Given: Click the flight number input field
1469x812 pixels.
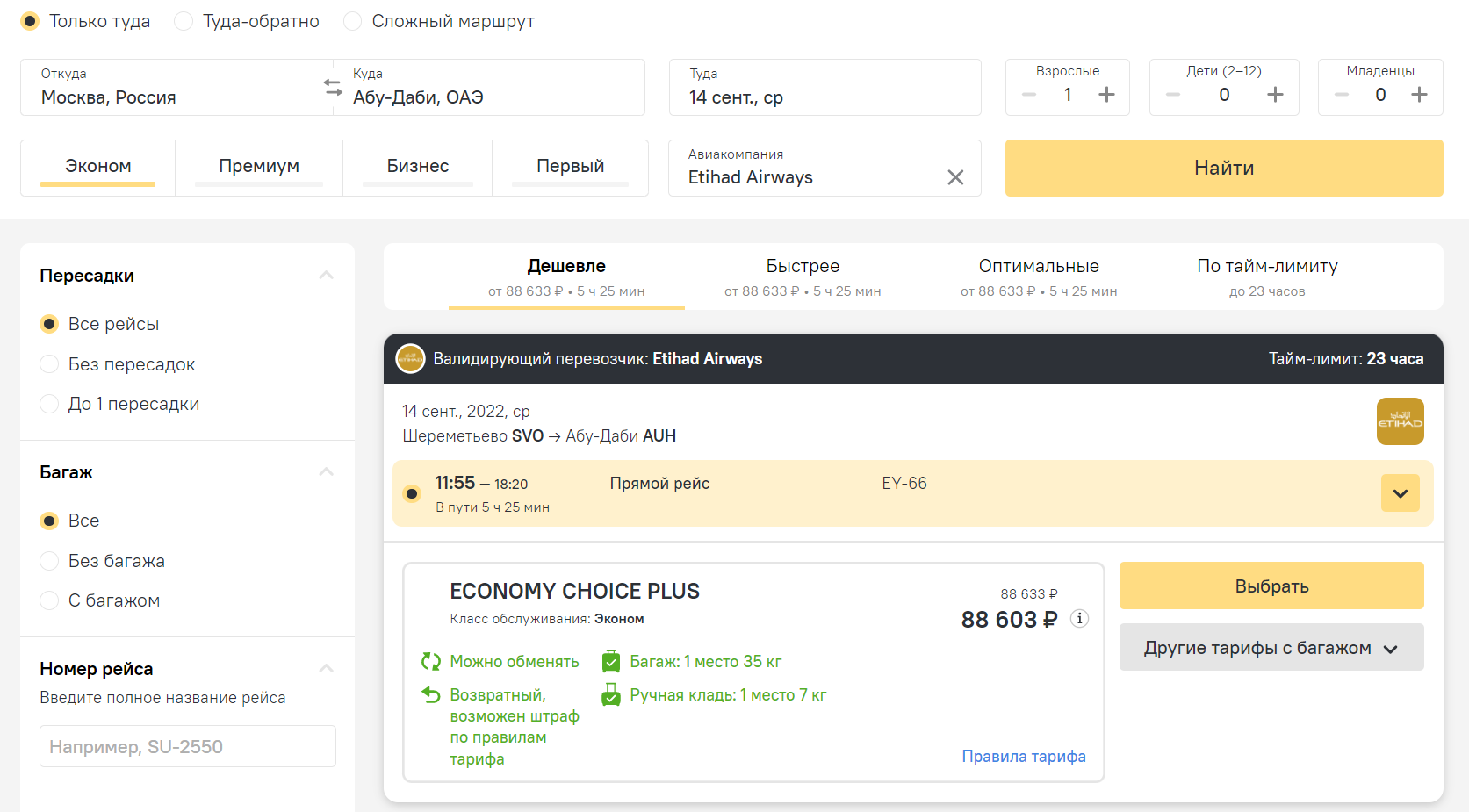Looking at the screenshot, I should [x=188, y=747].
